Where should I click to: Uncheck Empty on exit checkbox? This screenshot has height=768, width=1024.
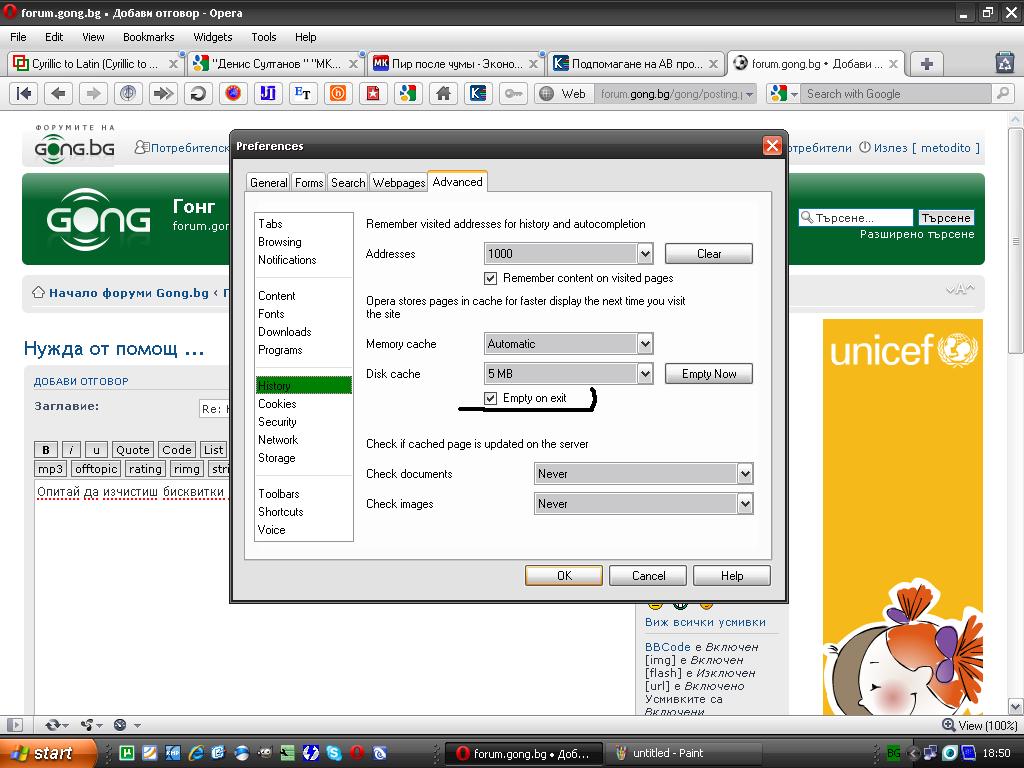[490, 398]
